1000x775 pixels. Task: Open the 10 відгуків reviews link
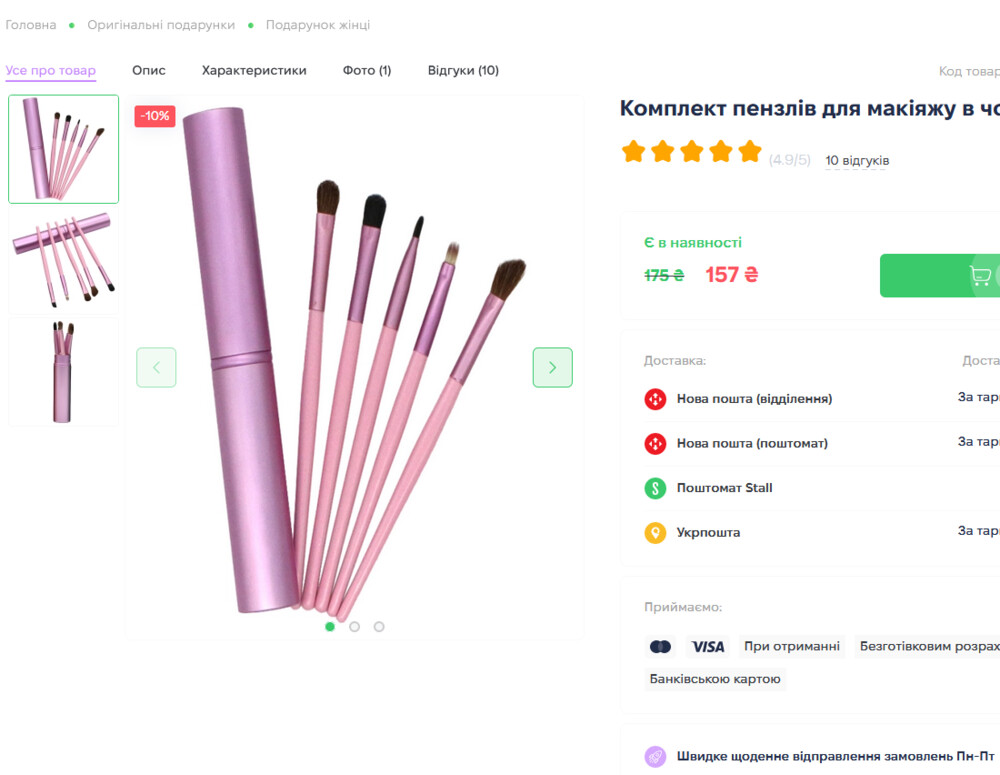tap(857, 161)
